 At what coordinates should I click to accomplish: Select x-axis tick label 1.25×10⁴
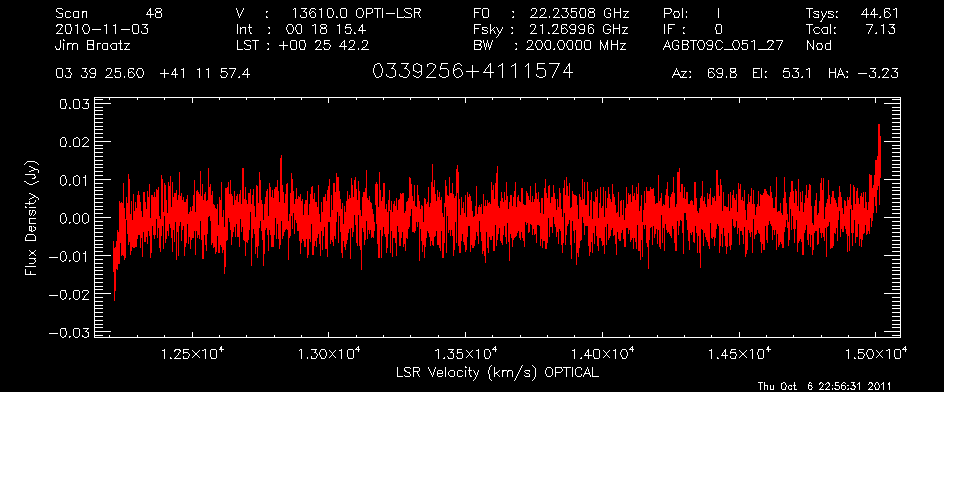193,354
